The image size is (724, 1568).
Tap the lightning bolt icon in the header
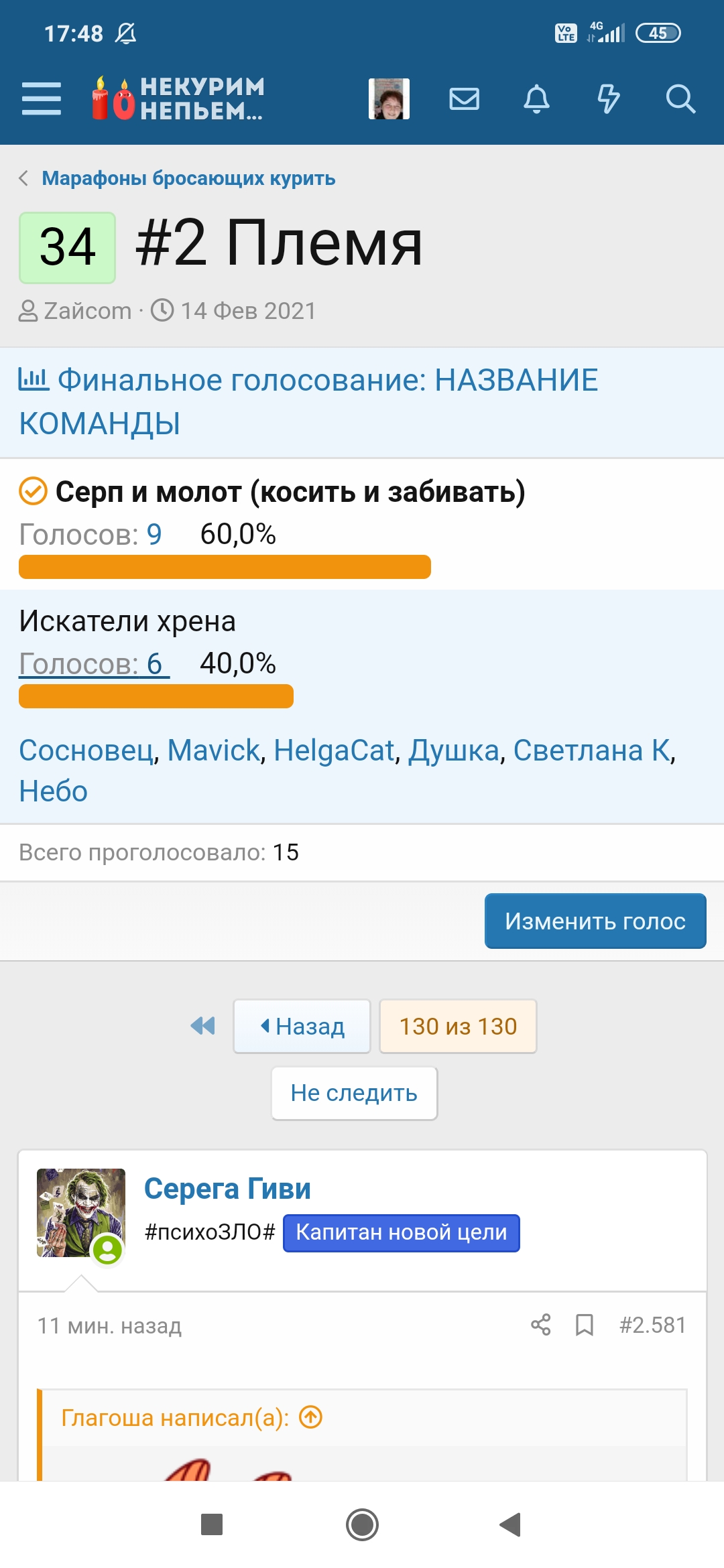point(609,99)
